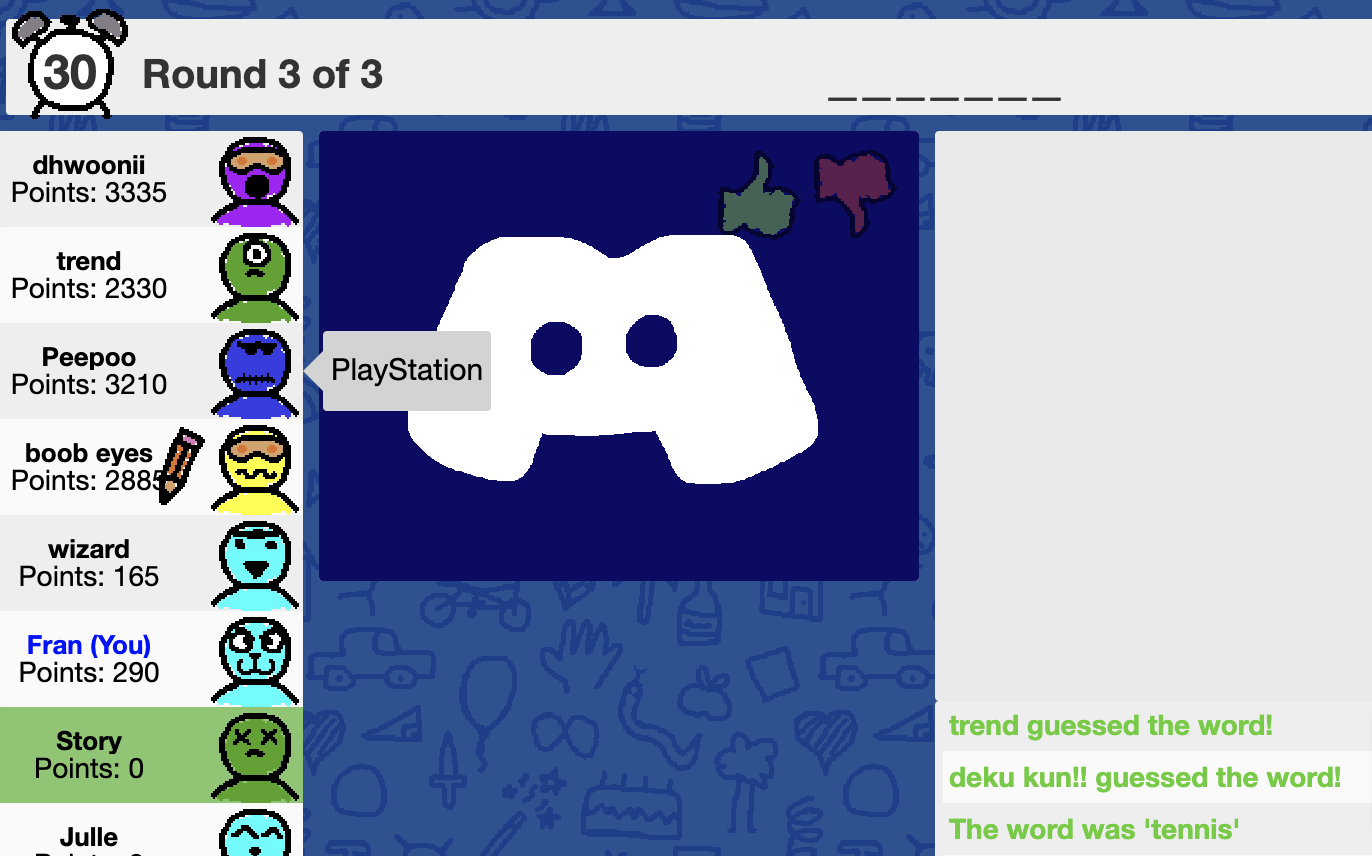Click Story's green dead-eyes avatar

(x=257, y=757)
